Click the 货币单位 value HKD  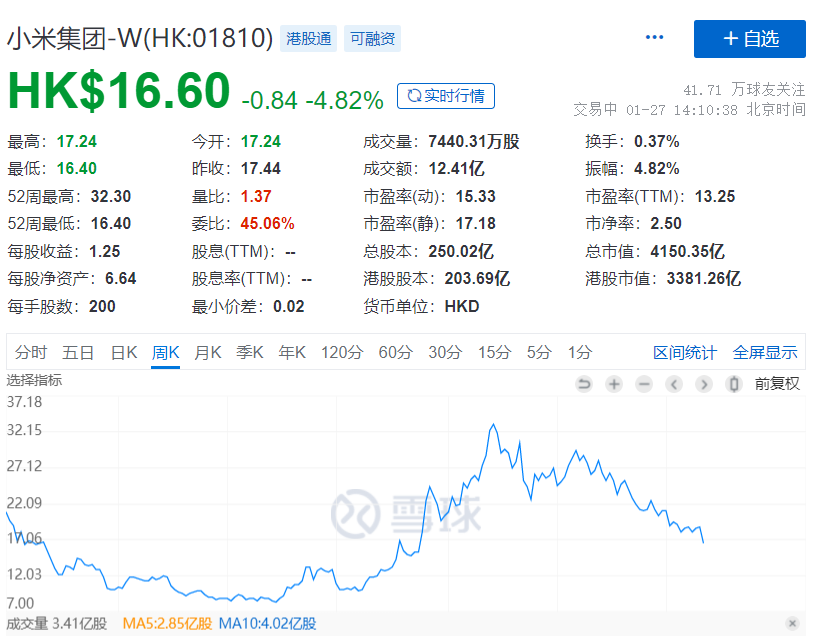tap(462, 306)
